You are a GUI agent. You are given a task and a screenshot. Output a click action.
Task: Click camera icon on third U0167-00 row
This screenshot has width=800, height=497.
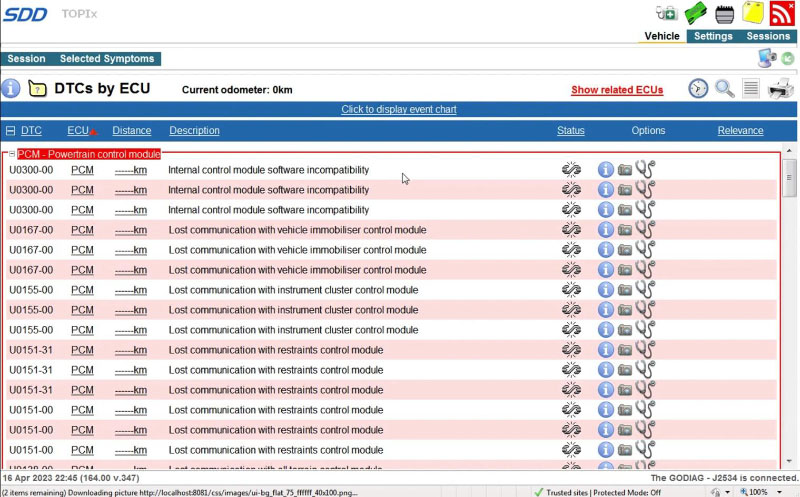click(x=624, y=270)
